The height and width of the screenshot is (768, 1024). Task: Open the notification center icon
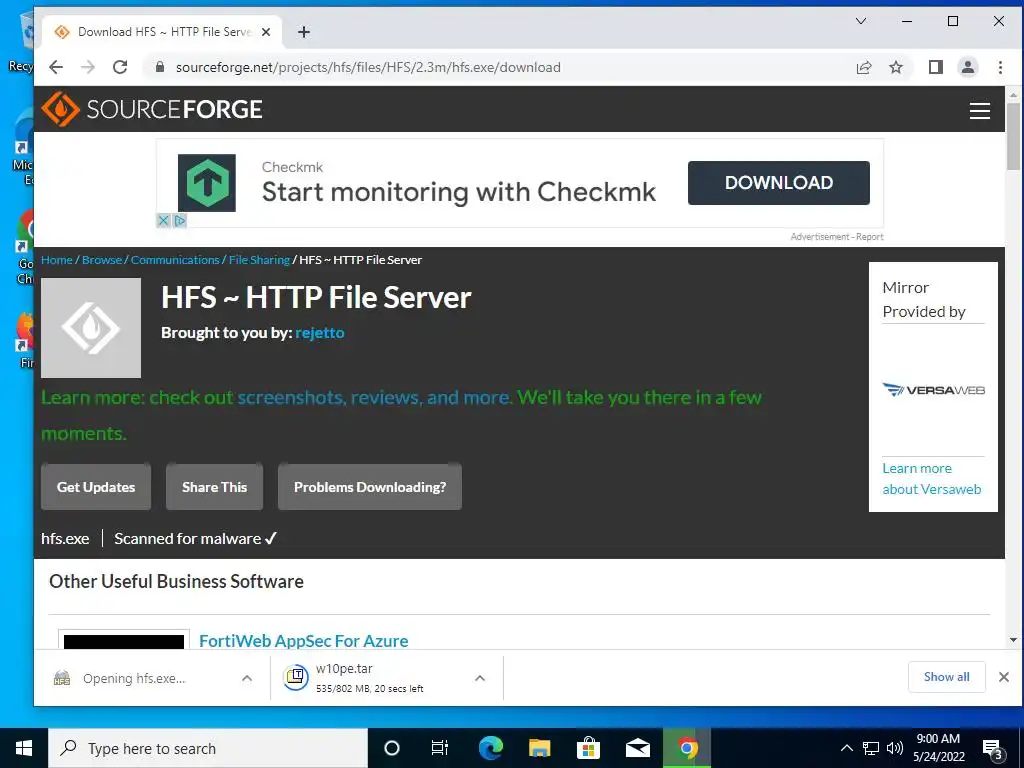pos(993,749)
